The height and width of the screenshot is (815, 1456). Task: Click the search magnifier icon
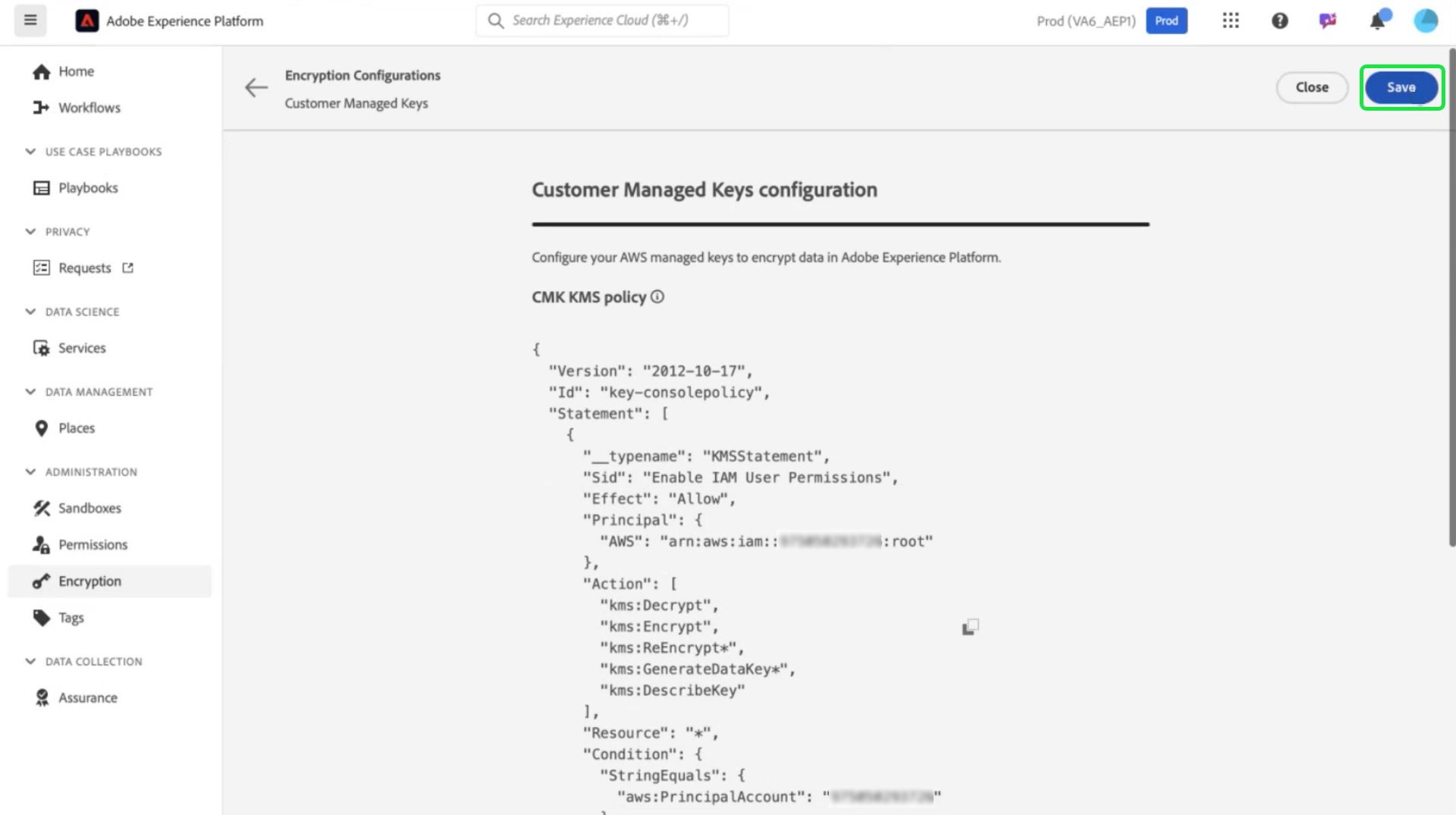(x=496, y=20)
